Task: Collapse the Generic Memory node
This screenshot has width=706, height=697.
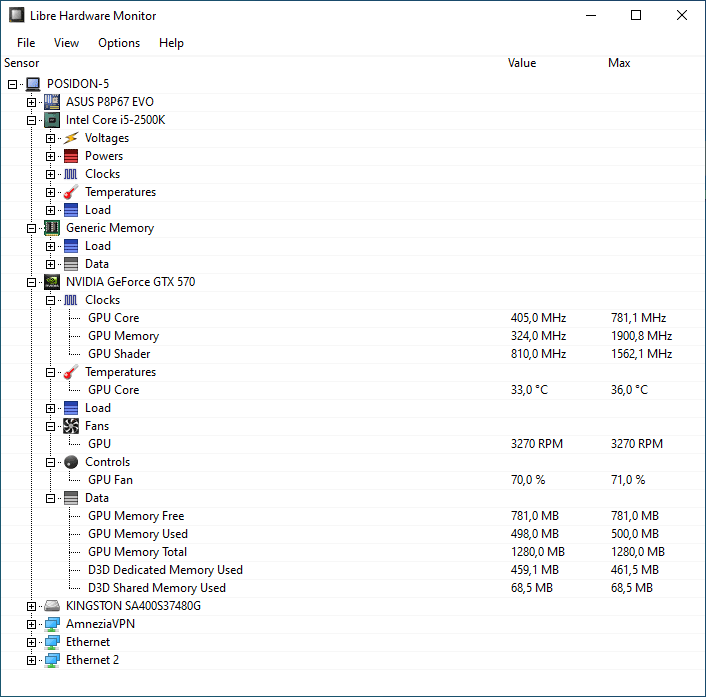Action: point(32,228)
